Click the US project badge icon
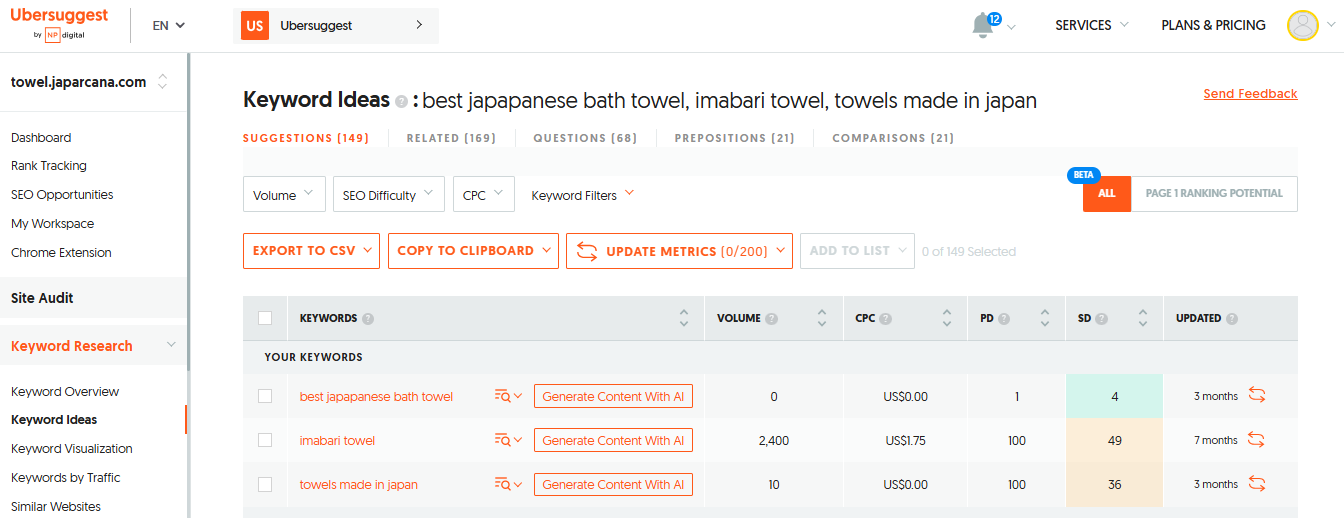The width and height of the screenshot is (1344, 518). [x=255, y=26]
